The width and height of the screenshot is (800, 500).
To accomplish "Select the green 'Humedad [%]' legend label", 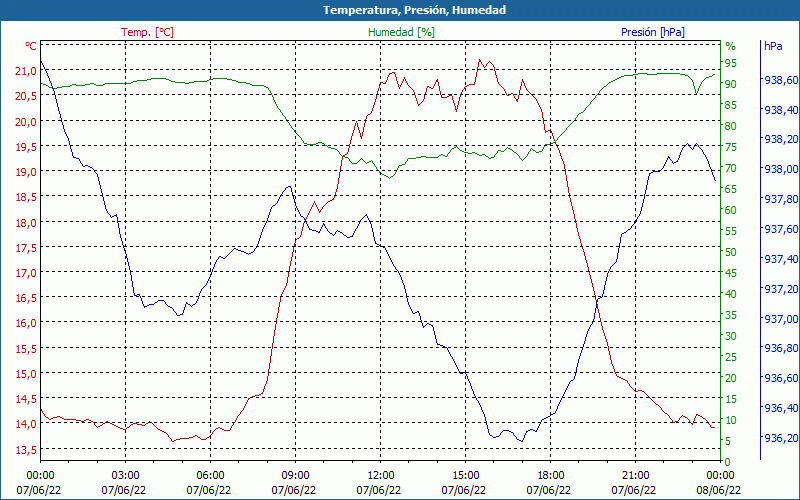I will [x=401, y=32].
